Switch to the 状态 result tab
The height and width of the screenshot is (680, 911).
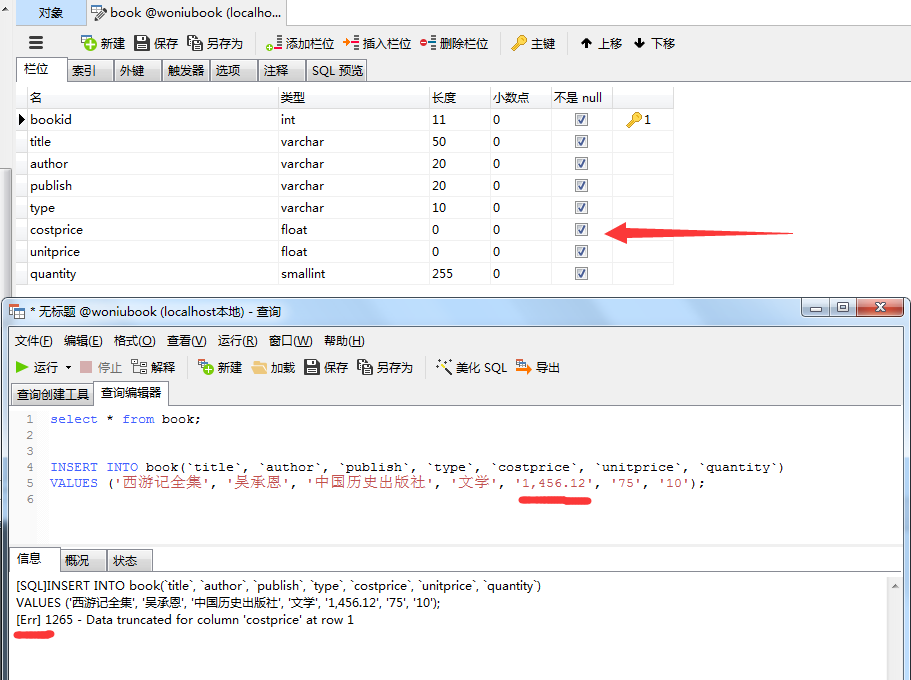coord(130,560)
